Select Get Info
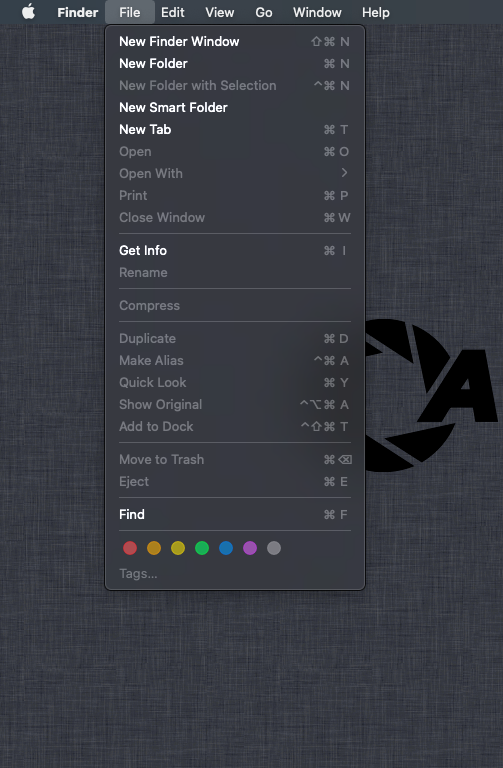This screenshot has width=503, height=768. pyautogui.click(x=235, y=251)
